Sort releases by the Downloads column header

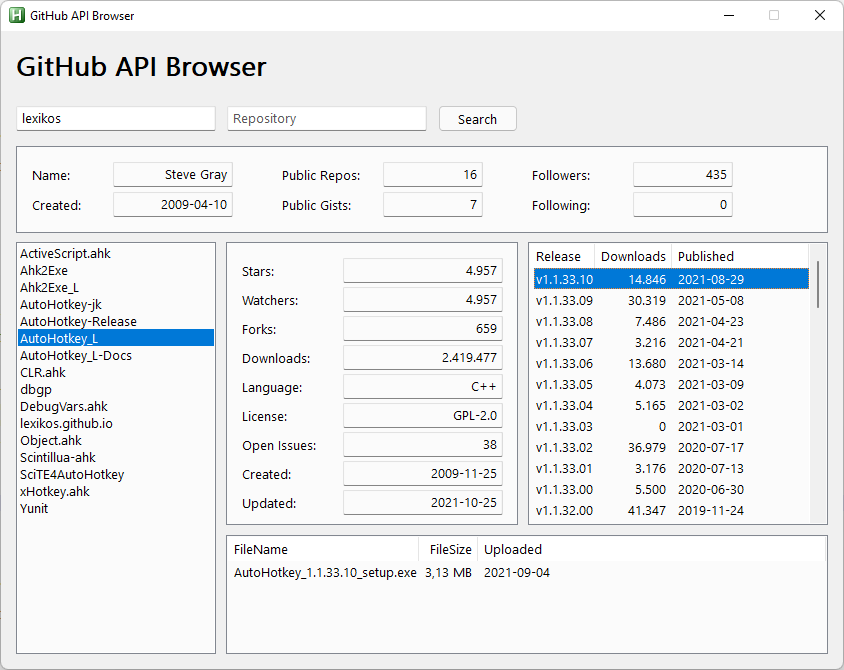[x=633, y=256]
